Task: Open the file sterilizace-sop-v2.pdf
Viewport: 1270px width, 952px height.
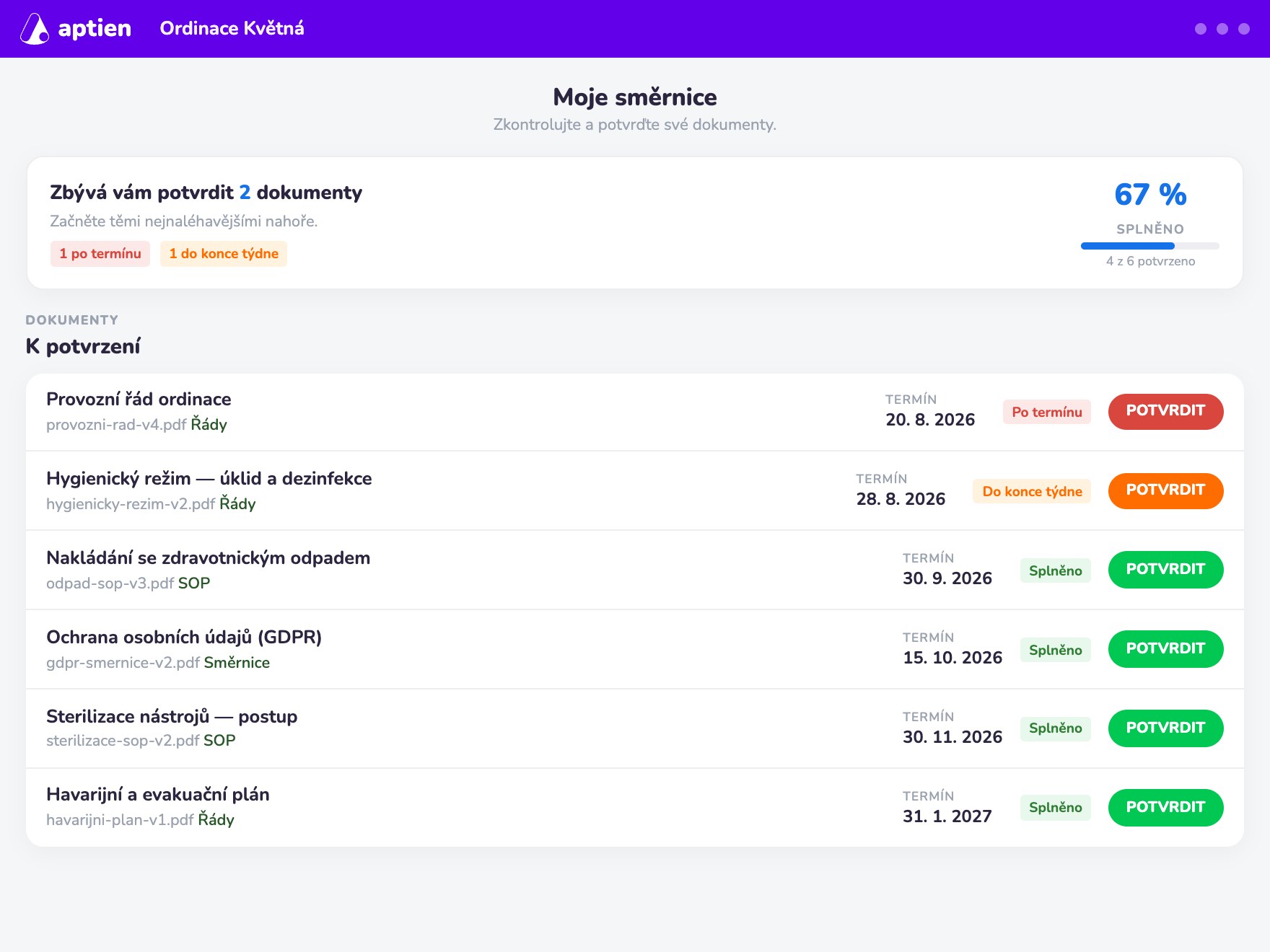Action: click(x=123, y=741)
